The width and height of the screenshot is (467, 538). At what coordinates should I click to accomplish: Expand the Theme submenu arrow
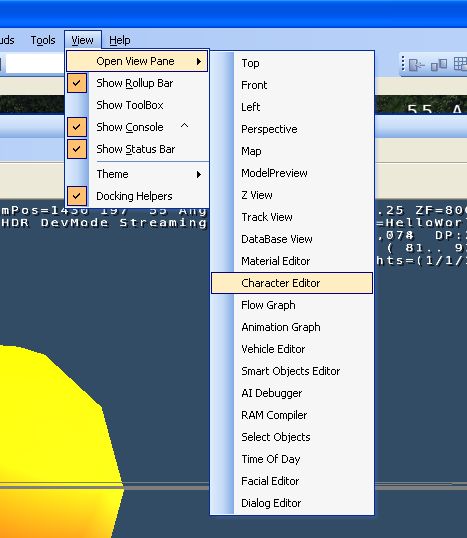pyautogui.click(x=199, y=174)
